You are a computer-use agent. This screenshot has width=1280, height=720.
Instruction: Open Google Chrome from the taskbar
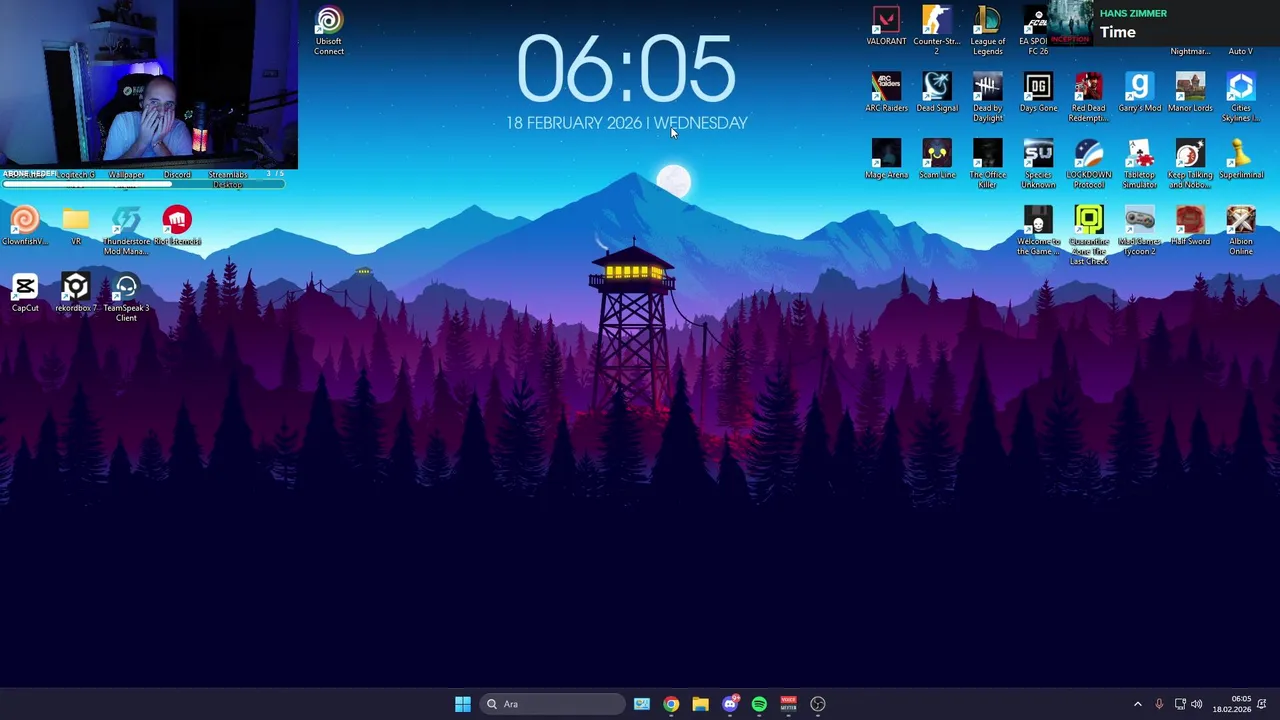click(671, 704)
